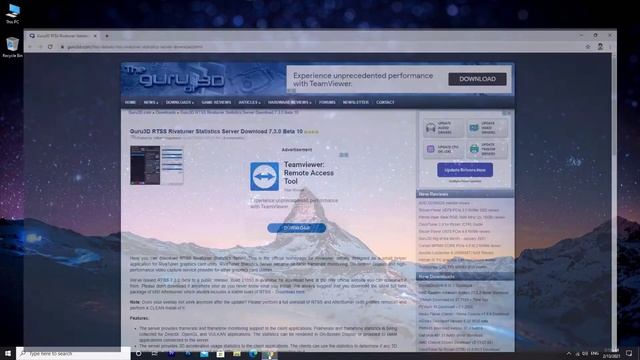Viewport: 640px width, 360px height.
Task: Go to HOME in the site navigation
Action: (130, 102)
